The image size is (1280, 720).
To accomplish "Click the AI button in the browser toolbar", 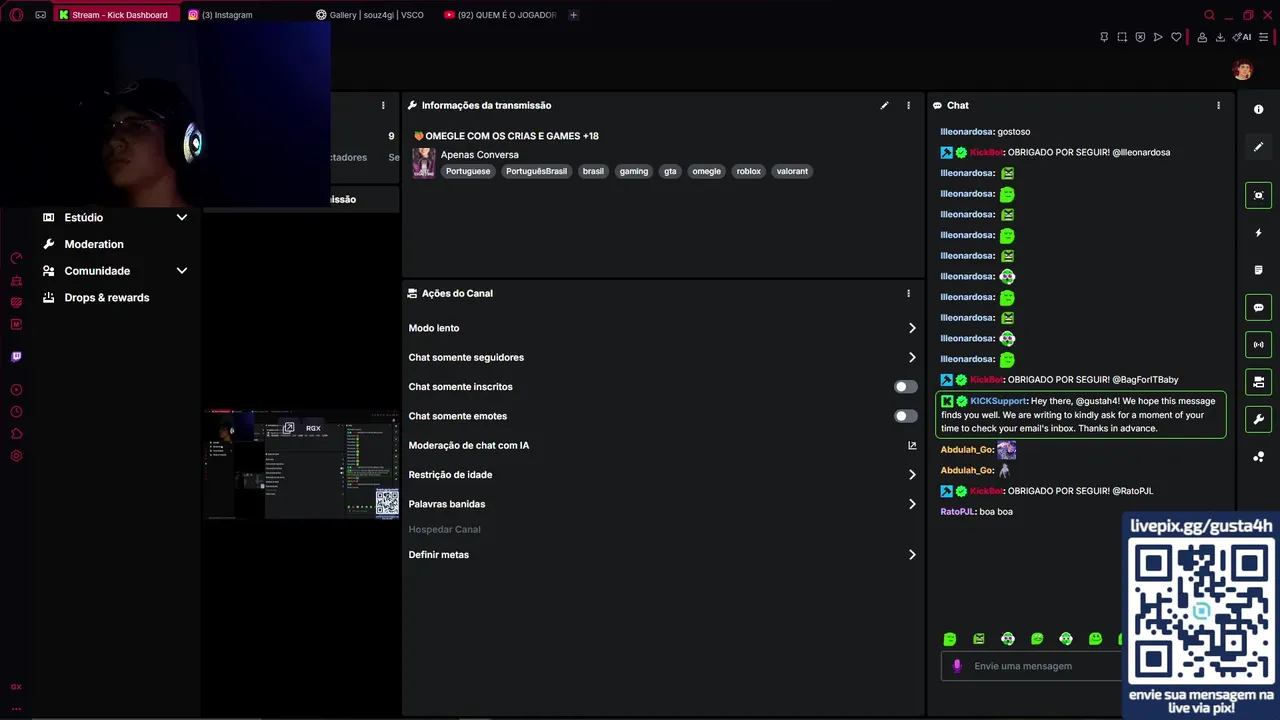I will (x=1243, y=37).
